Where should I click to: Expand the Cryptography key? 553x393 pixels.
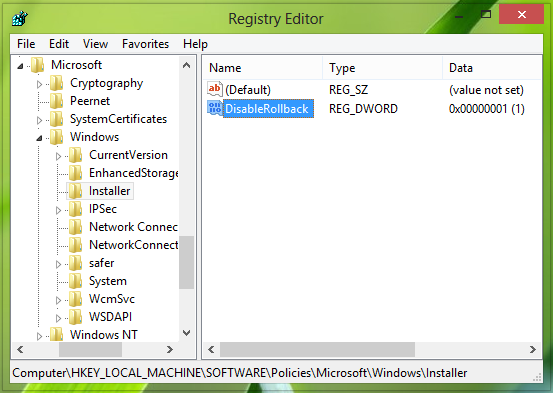click(x=39, y=84)
